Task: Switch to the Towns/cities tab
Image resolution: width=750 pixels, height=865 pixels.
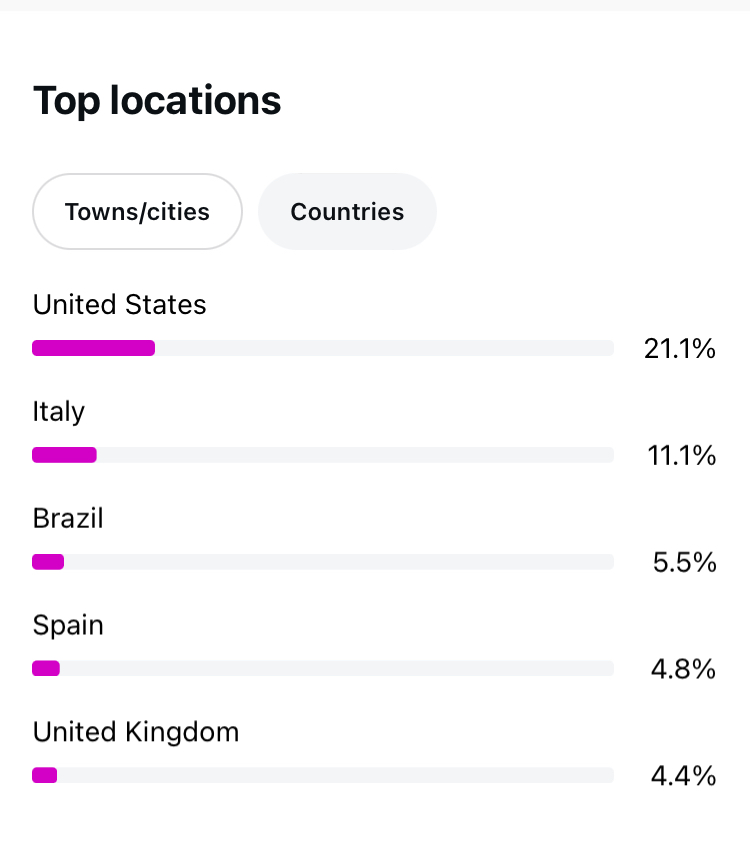Action: (x=137, y=212)
